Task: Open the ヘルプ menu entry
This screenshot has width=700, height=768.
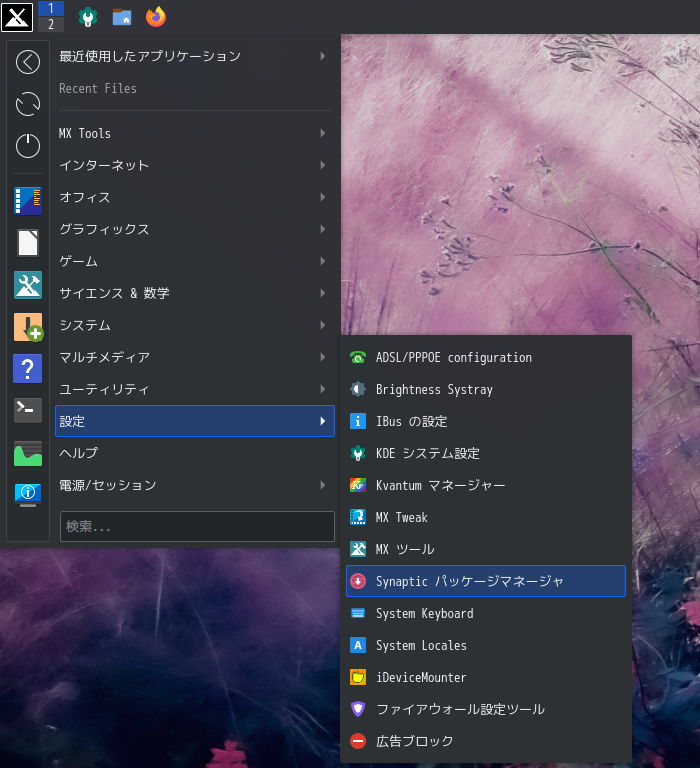Action: coord(195,453)
